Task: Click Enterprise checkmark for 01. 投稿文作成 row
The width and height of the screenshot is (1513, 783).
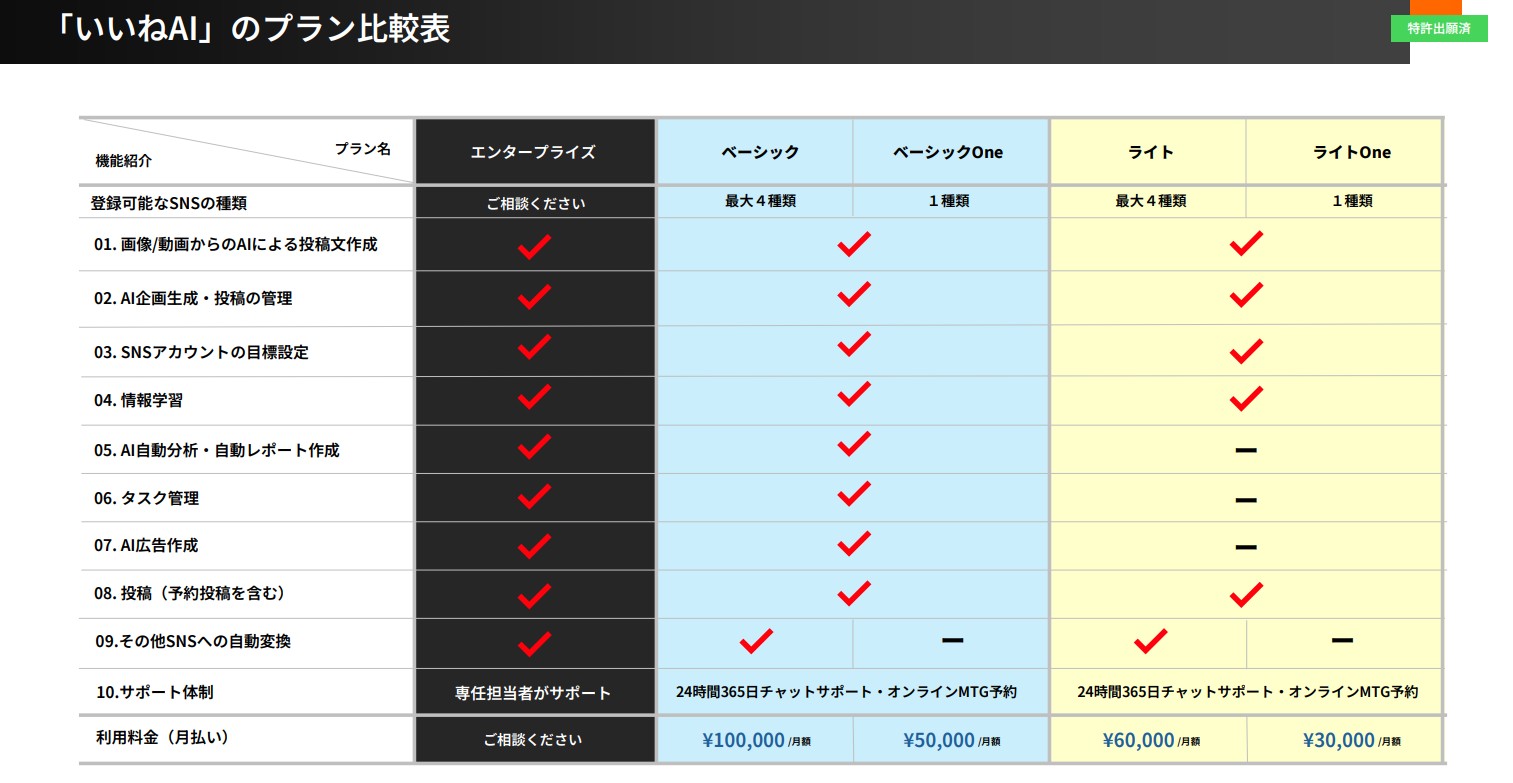Action: click(534, 245)
